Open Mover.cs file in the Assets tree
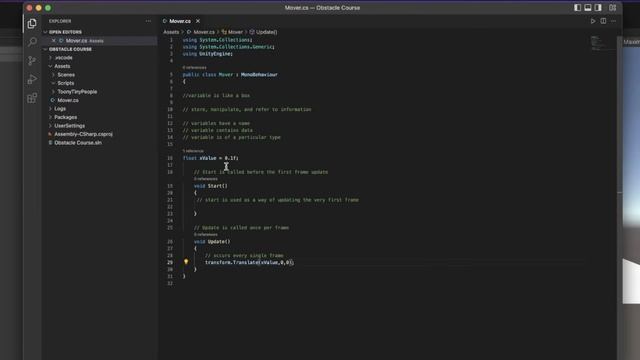Image resolution: width=640 pixels, height=360 pixels. click(x=68, y=100)
